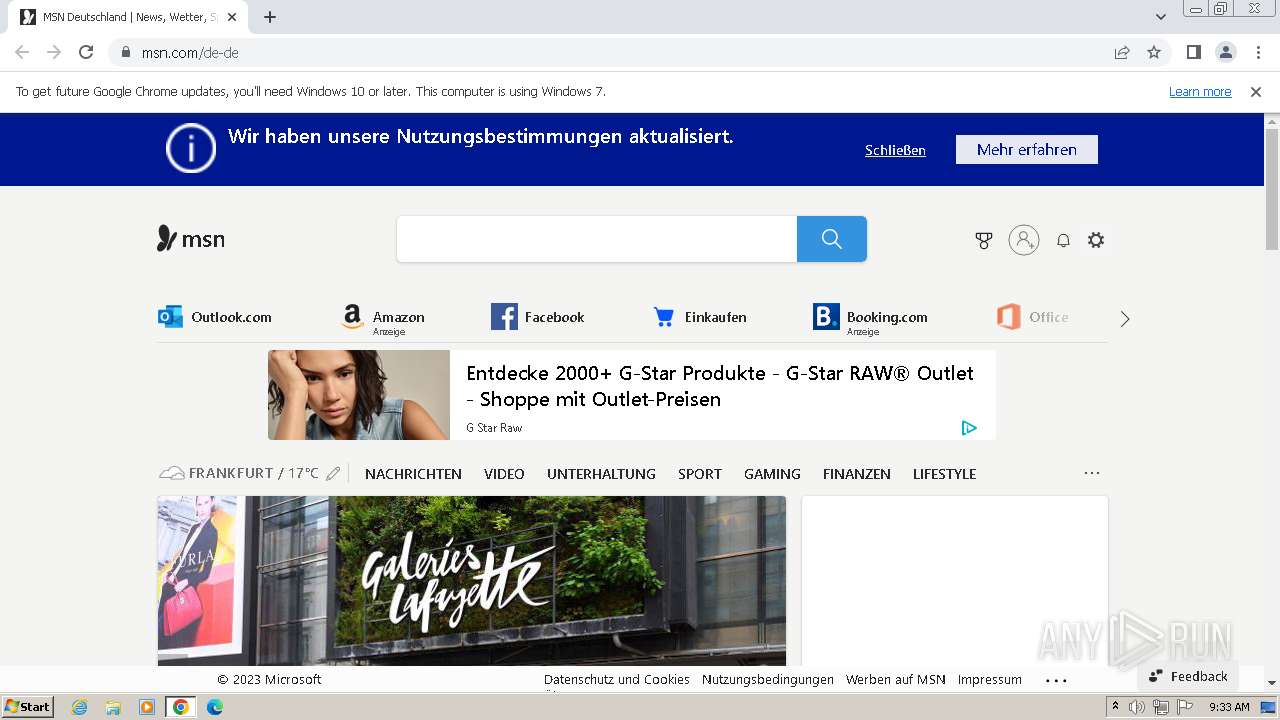Go back in Chrome

click(x=22, y=52)
